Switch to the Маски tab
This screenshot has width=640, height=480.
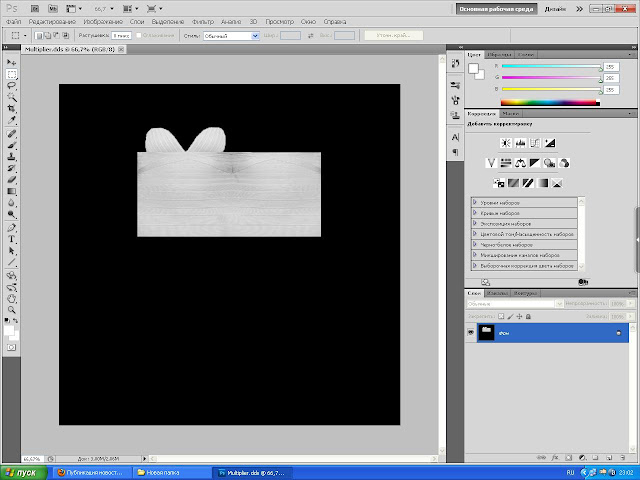click(510, 114)
